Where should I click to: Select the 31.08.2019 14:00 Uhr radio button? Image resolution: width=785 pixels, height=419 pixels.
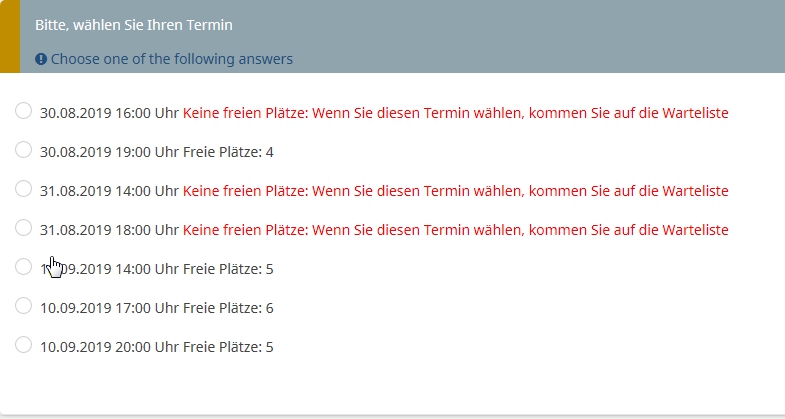[24, 189]
